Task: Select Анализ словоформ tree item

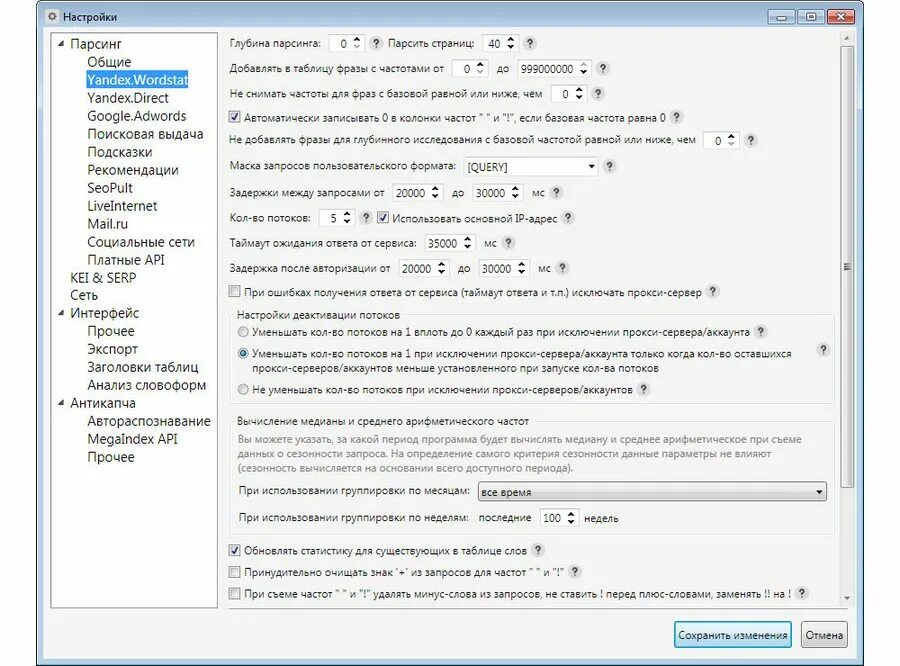Action: (146, 385)
